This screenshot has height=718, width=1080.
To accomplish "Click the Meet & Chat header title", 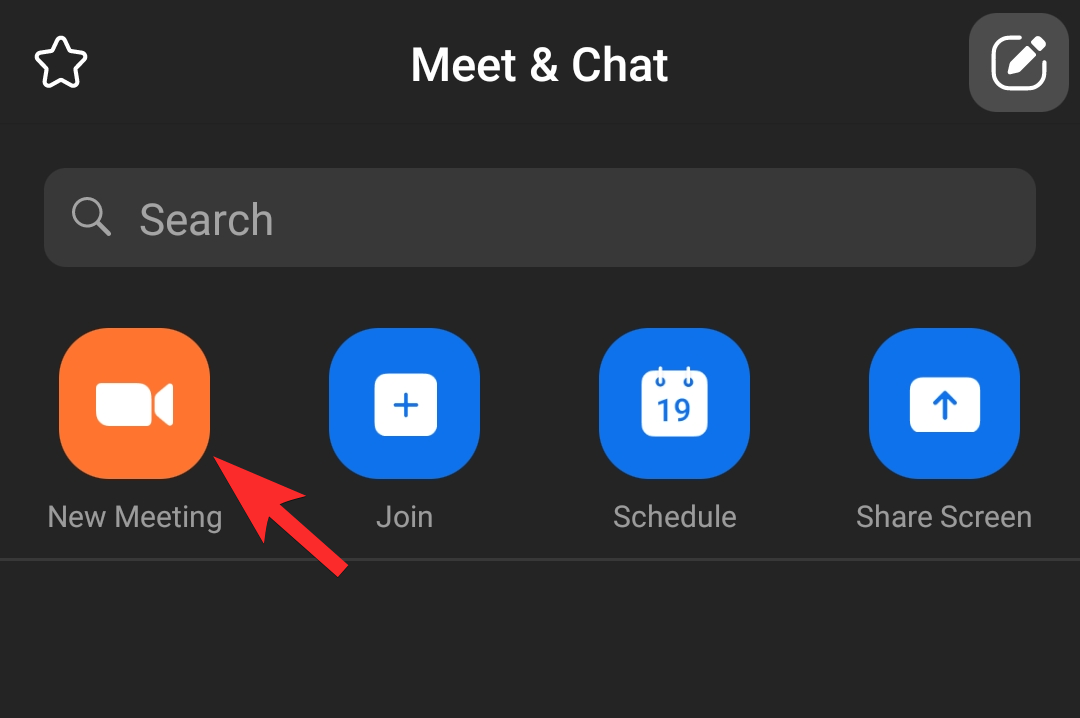I will point(539,65).
